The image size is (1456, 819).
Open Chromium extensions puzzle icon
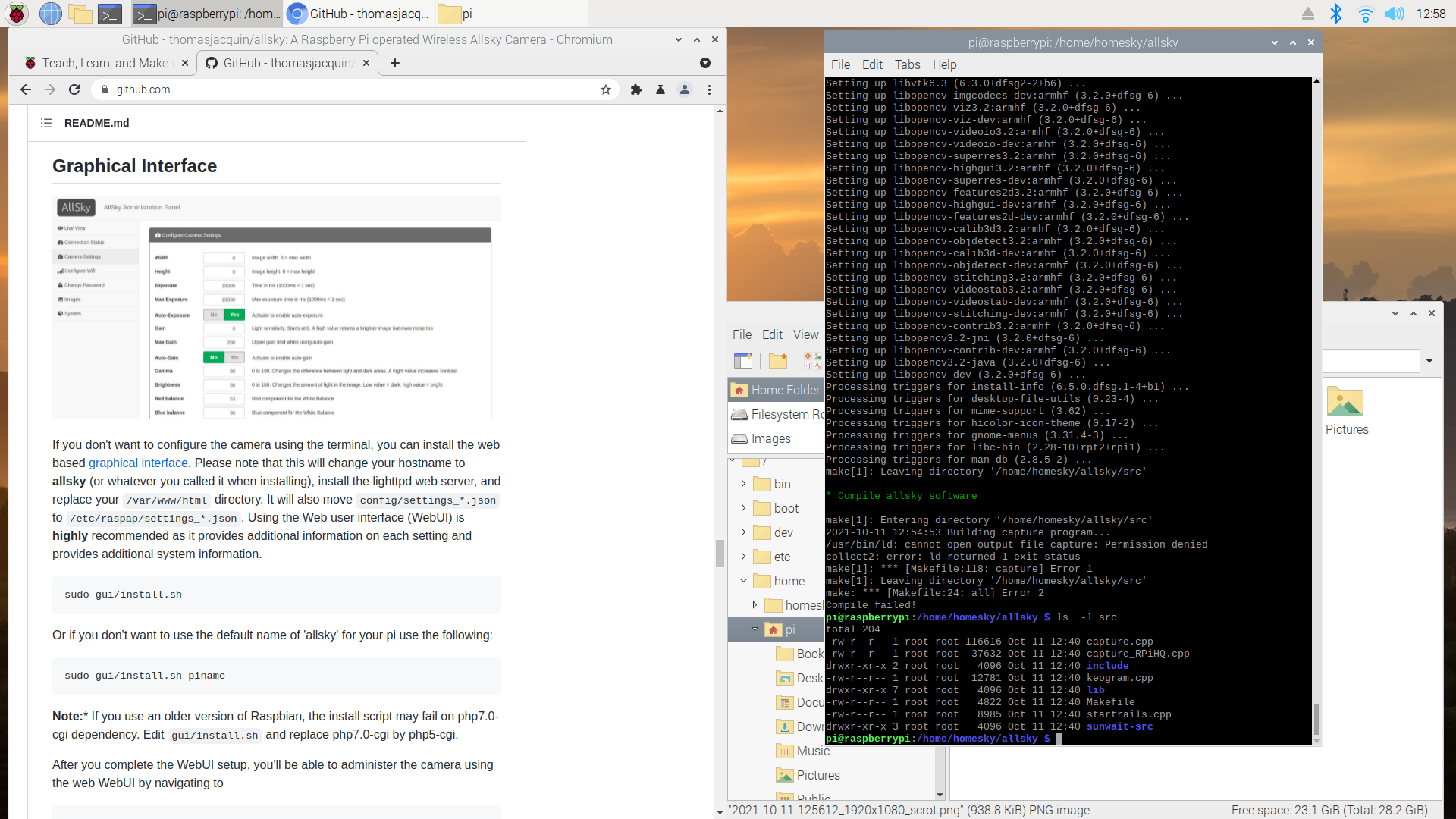point(636,89)
